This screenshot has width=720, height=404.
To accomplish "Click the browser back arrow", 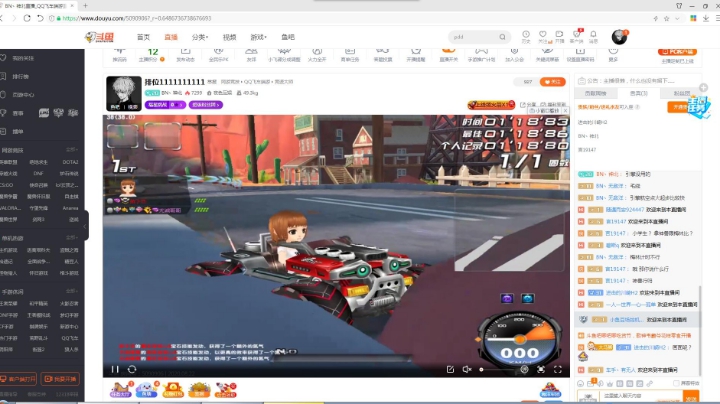I will click(2, 18).
